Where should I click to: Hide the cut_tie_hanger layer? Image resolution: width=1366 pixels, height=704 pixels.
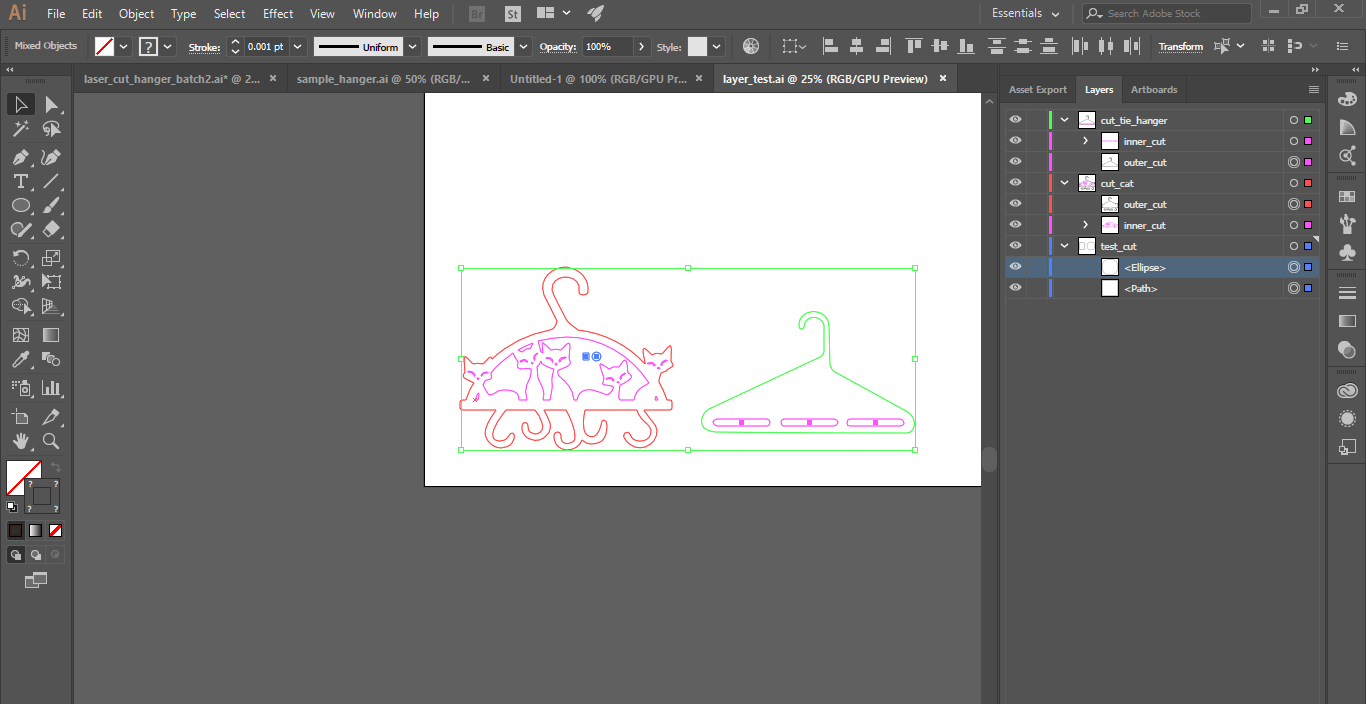coord(1016,120)
